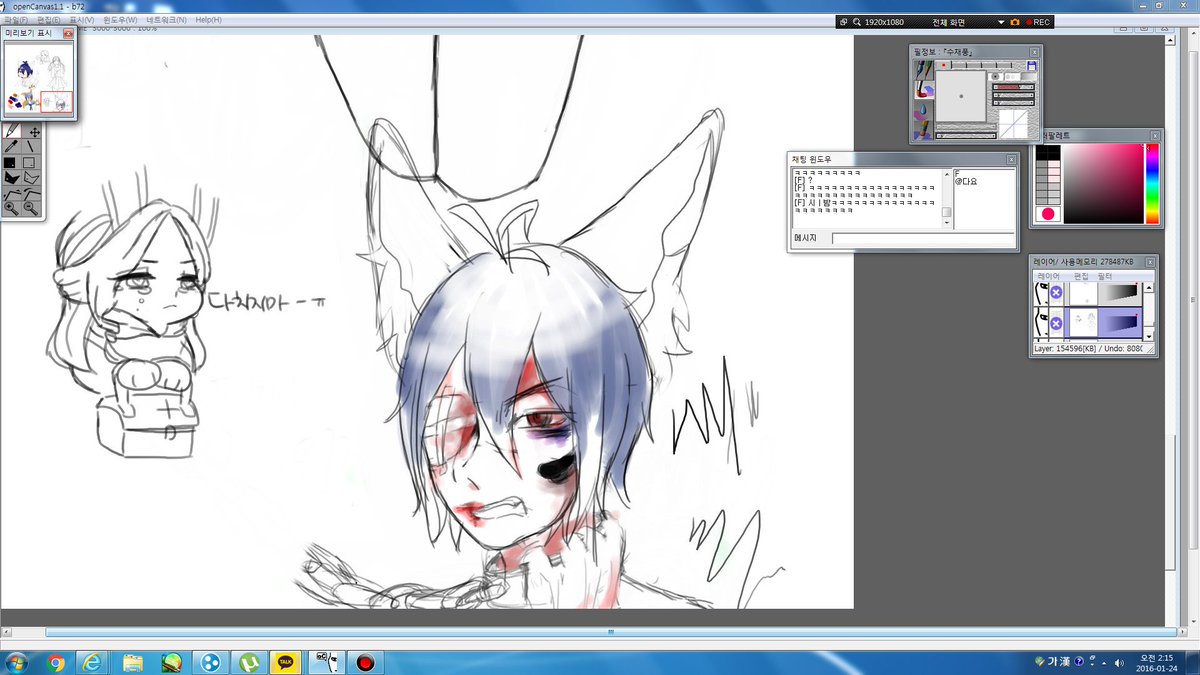Click the Windows Start button
The height and width of the screenshot is (675, 1200).
[x=18, y=662]
